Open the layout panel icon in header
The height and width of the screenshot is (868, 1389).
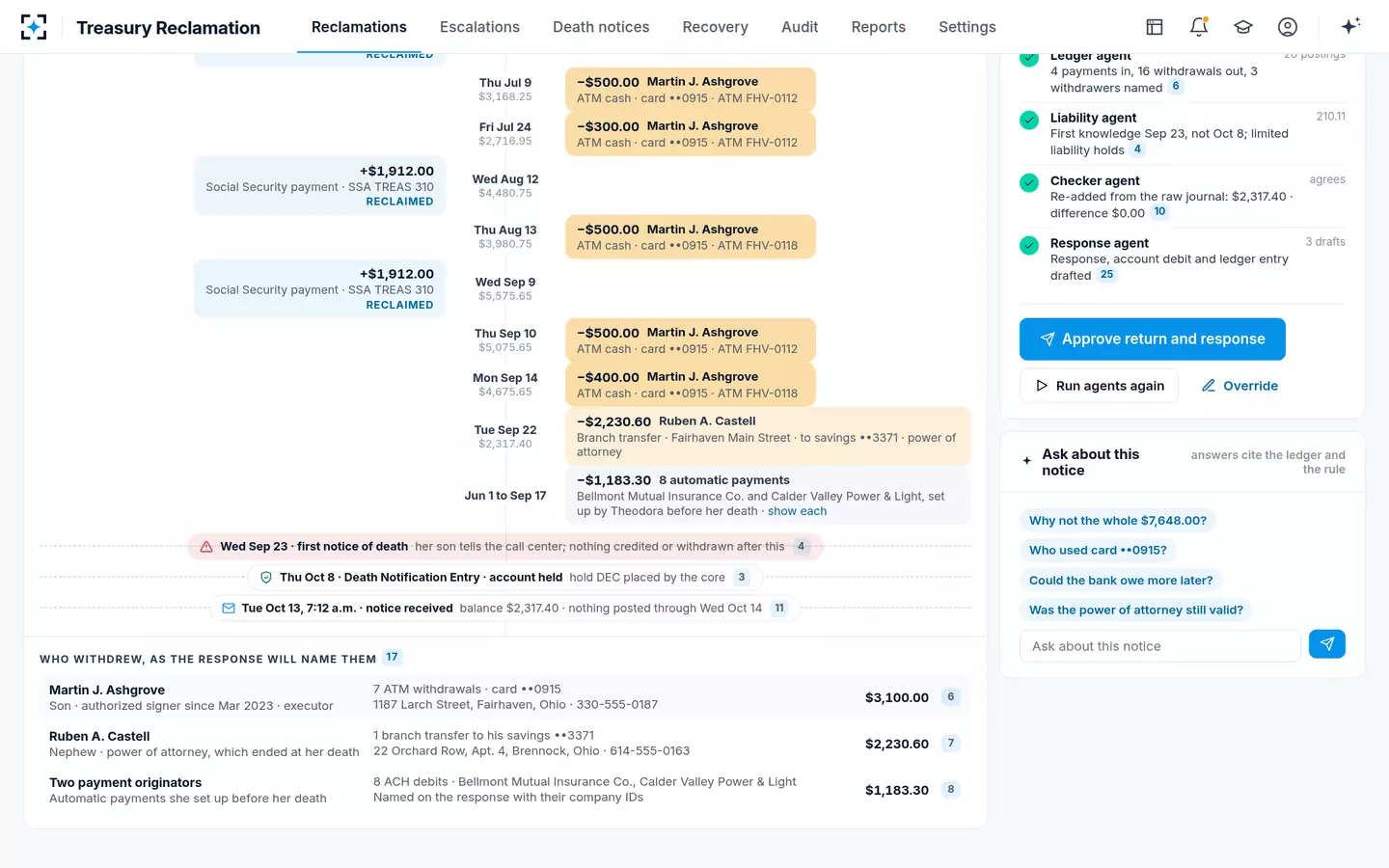(1155, 27)
